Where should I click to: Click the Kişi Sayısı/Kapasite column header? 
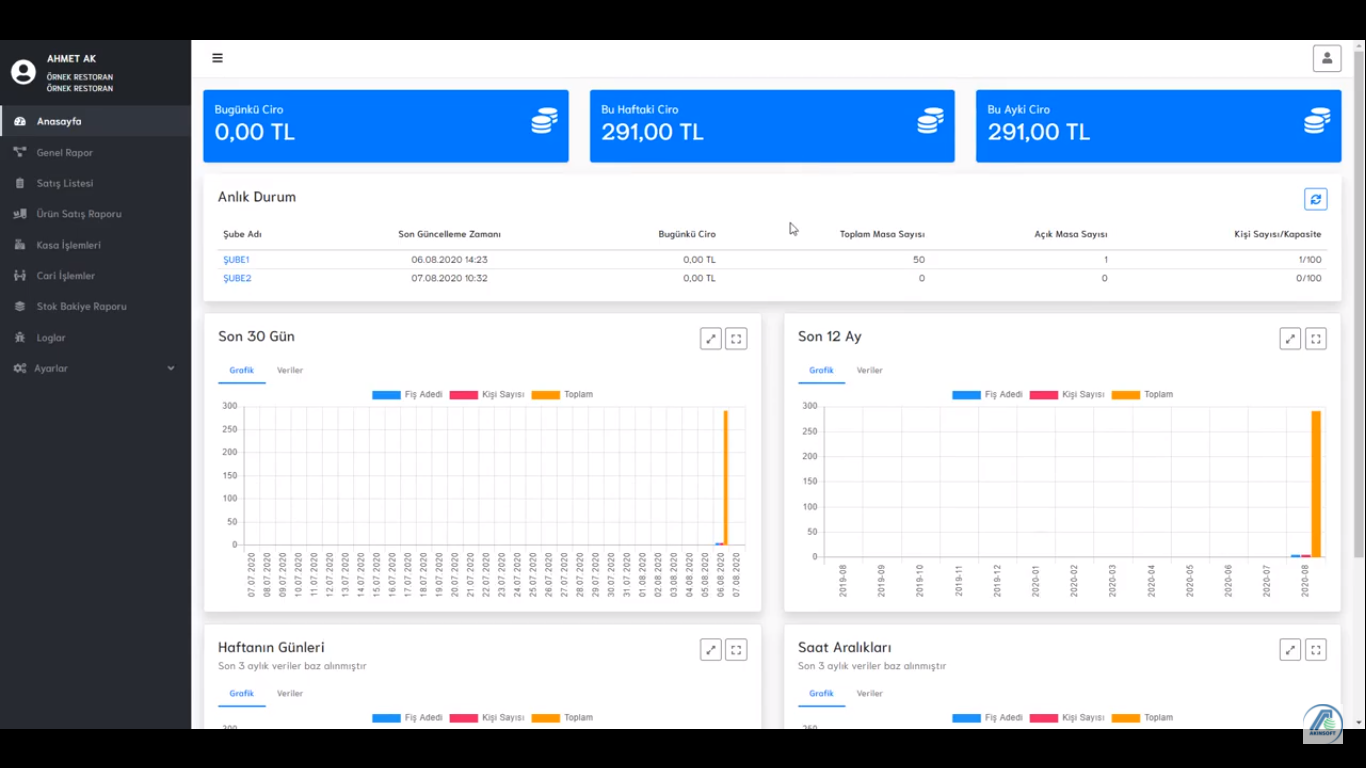point(1278,234)
